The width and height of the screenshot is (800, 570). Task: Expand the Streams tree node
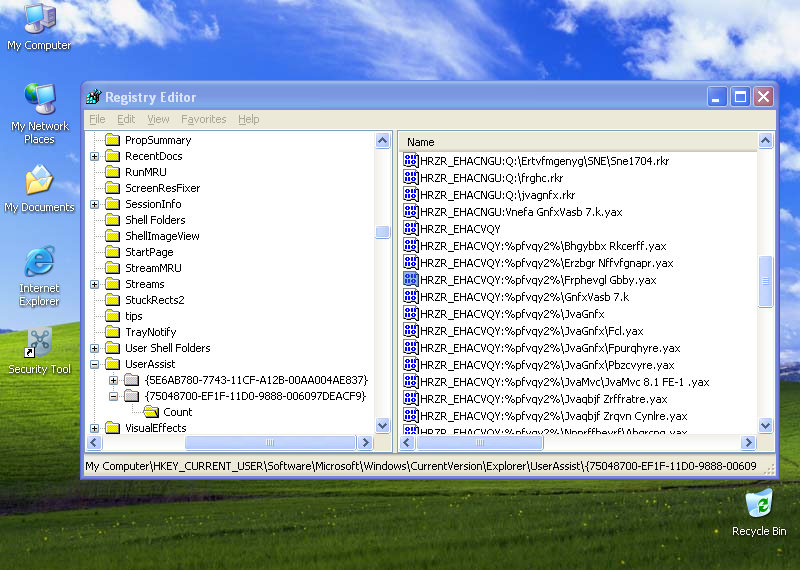point(95,284)
